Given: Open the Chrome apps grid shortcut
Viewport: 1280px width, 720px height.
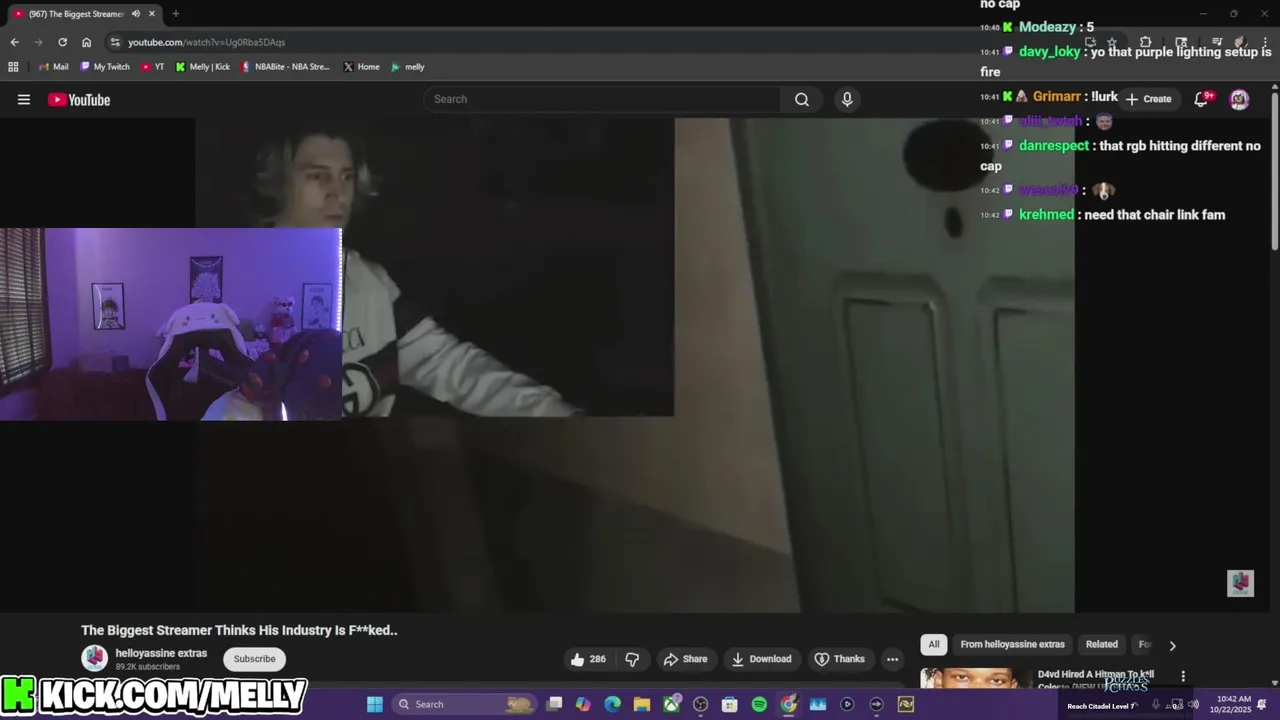Looking at the screenshot, I should click(x=13, y=67).
